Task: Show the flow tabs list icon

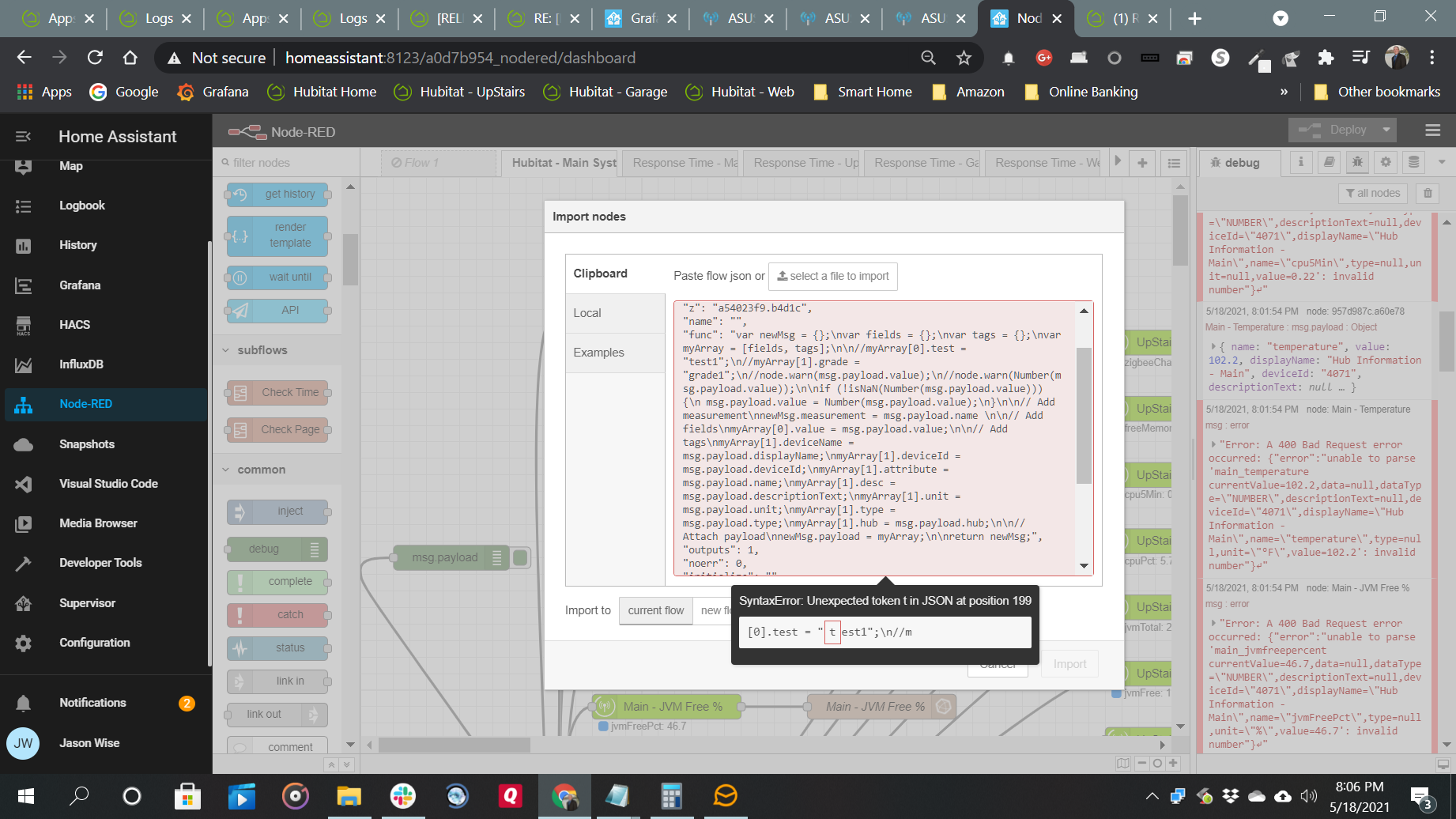Action: [1174, 163]
